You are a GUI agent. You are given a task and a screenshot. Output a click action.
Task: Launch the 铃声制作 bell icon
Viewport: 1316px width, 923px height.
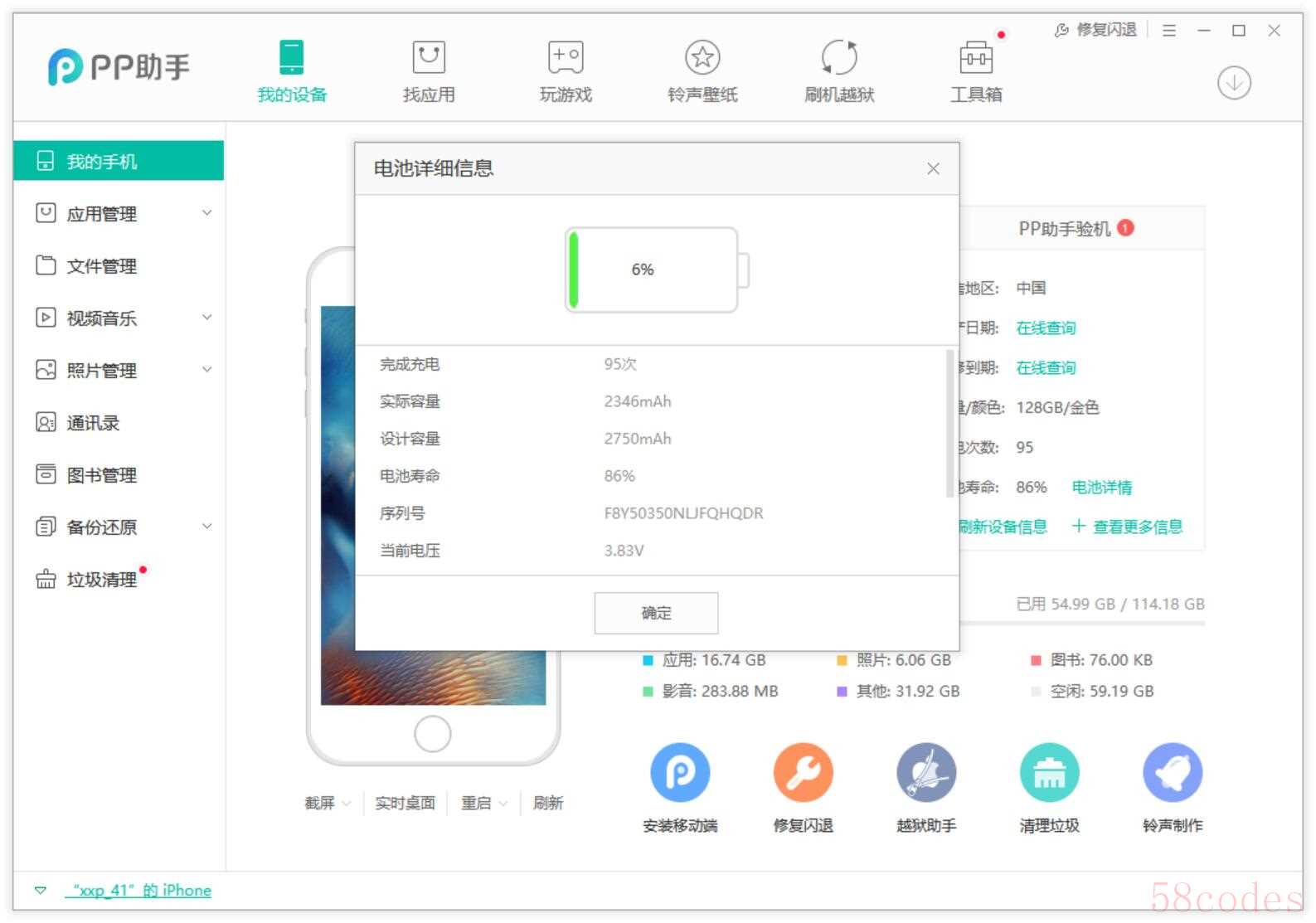1173,772
